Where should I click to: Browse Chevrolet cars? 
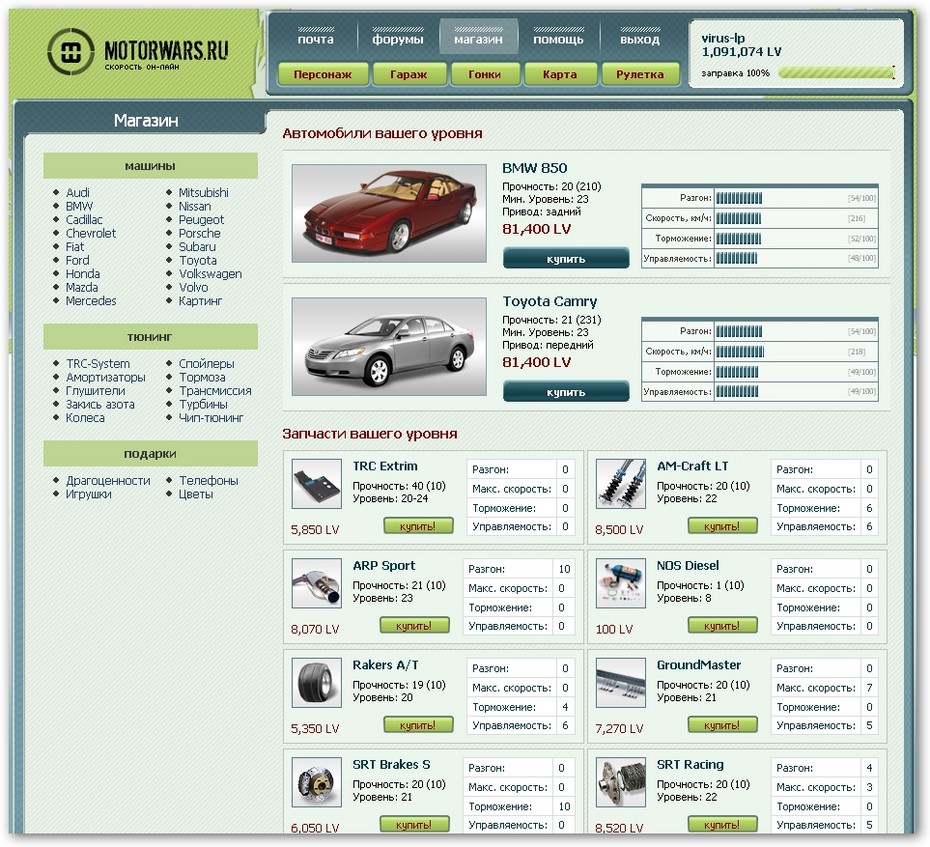point(91,234)
